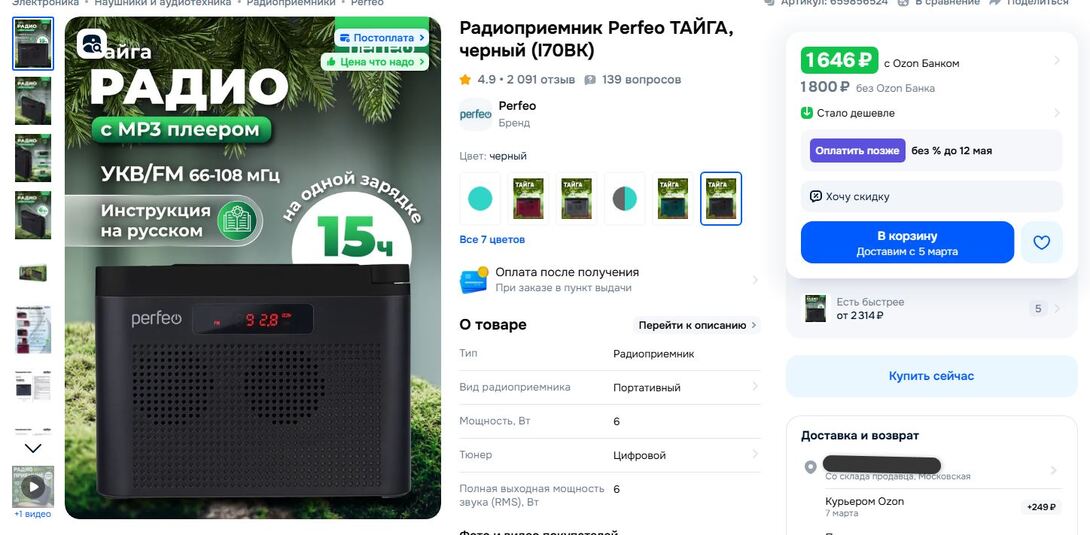1090x535 pixels.
Task: Open Наушники и аудиотехника breadcrumb
Action: pos(163,3)
